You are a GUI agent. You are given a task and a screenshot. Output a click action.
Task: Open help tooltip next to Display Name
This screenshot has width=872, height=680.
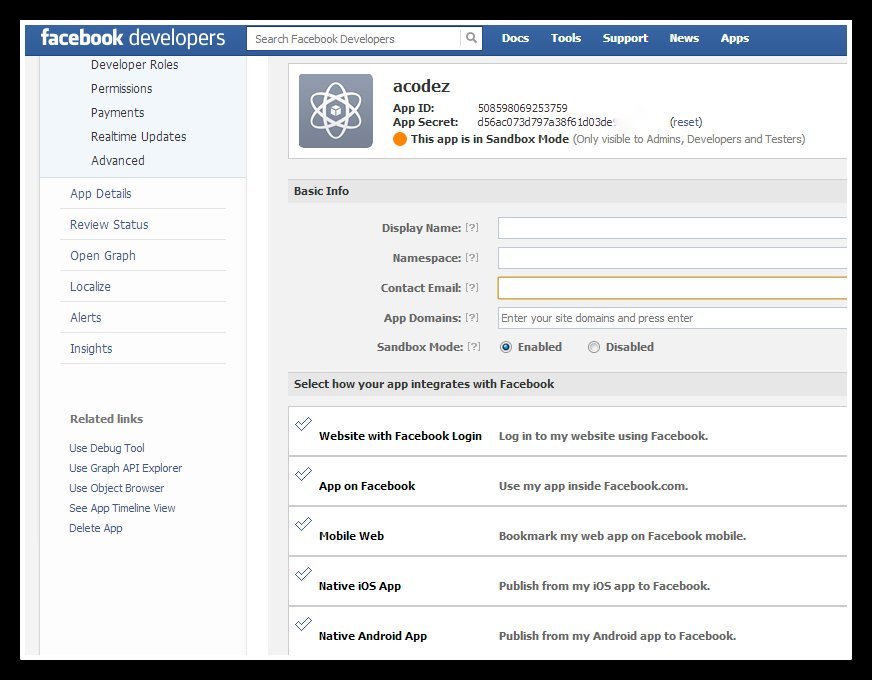click(472, 227)
